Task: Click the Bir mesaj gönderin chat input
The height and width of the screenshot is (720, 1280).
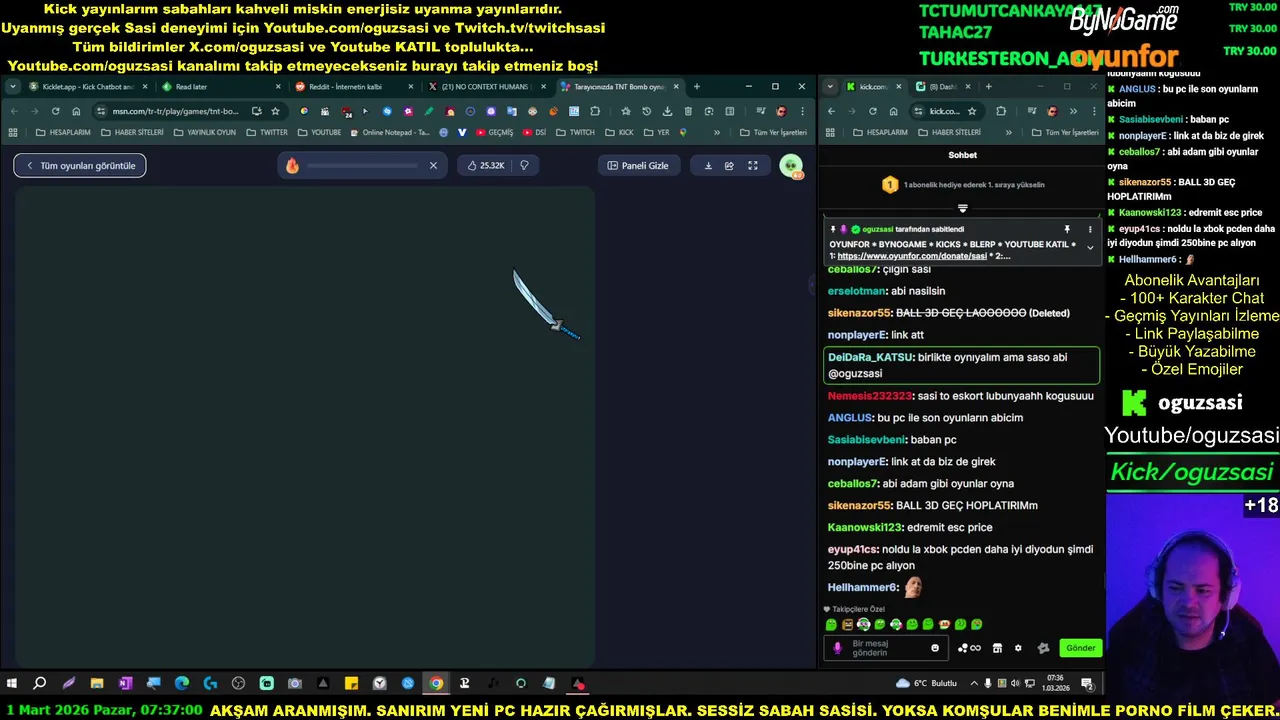Action: tap(884, 648)
